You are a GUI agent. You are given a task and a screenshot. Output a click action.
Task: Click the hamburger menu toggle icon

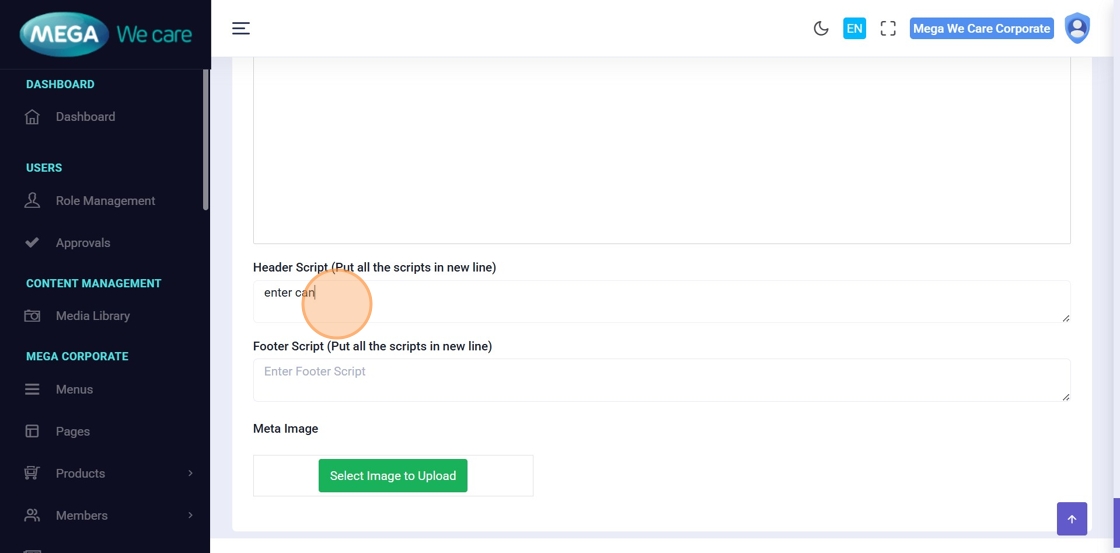241,28
